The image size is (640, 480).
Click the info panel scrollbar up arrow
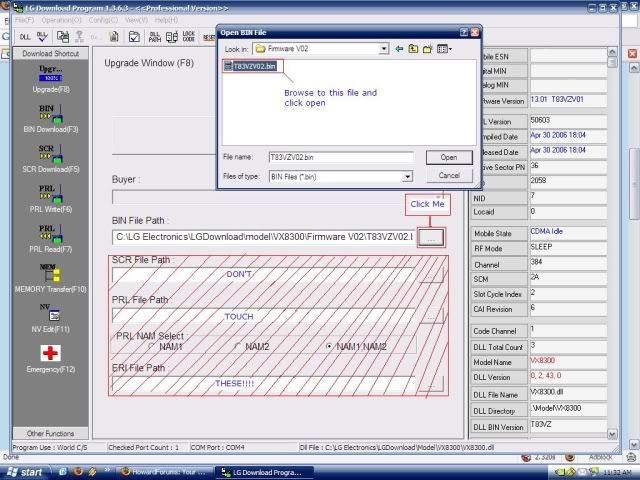coord(612,52)
